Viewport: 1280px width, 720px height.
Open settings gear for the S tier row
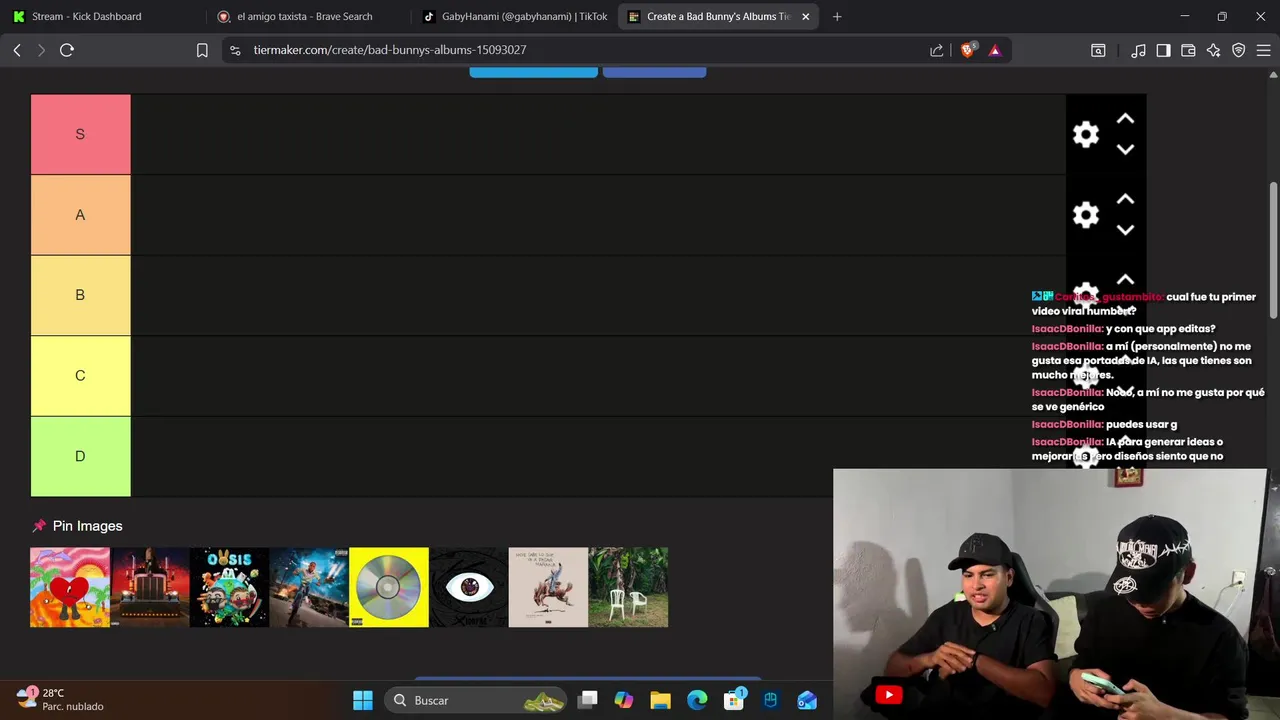click(x=1085, y=135)
